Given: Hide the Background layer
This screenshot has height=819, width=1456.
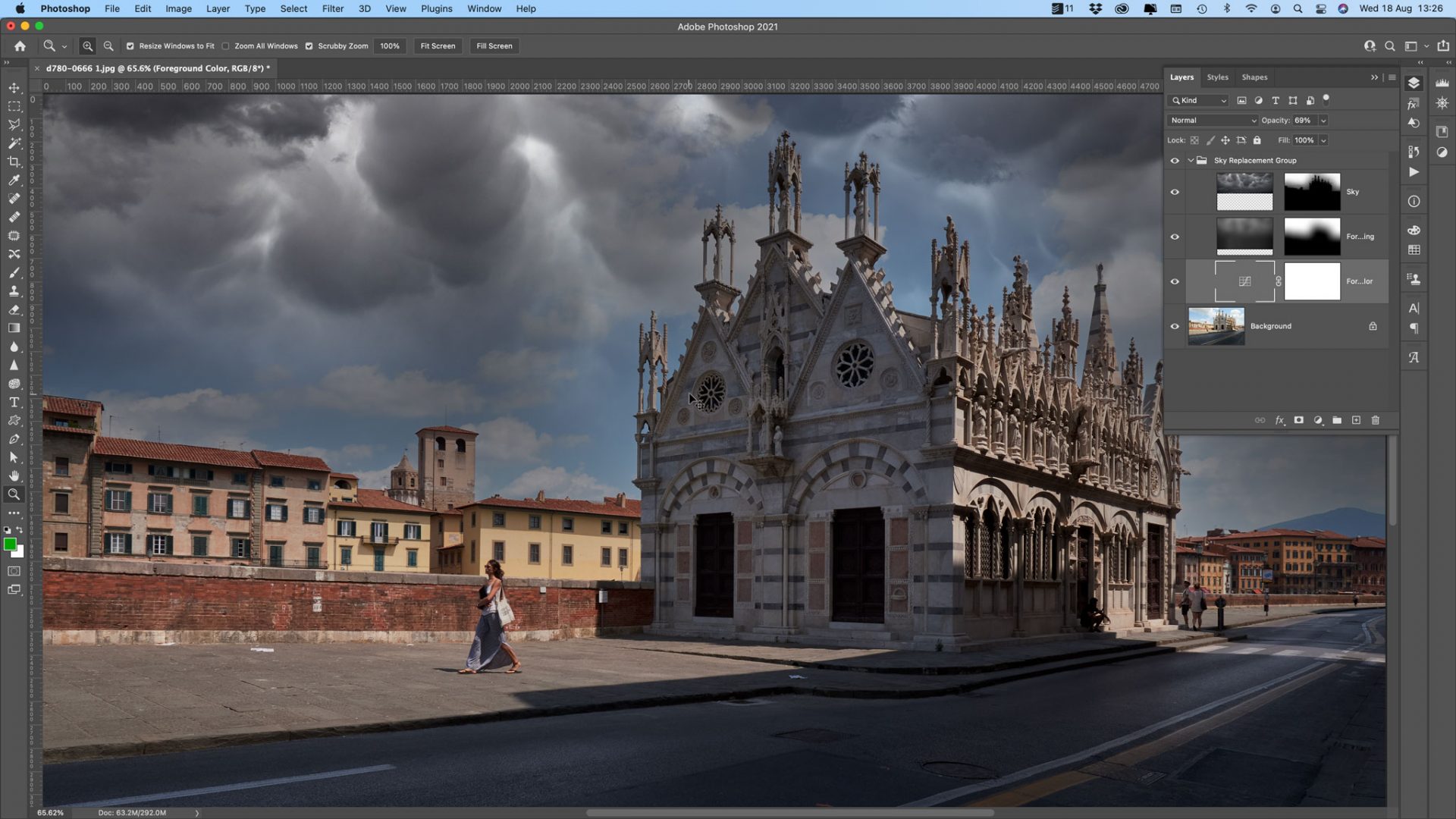Looking at the screenshot, I should pyautogui.click(x=1175, y=326).
